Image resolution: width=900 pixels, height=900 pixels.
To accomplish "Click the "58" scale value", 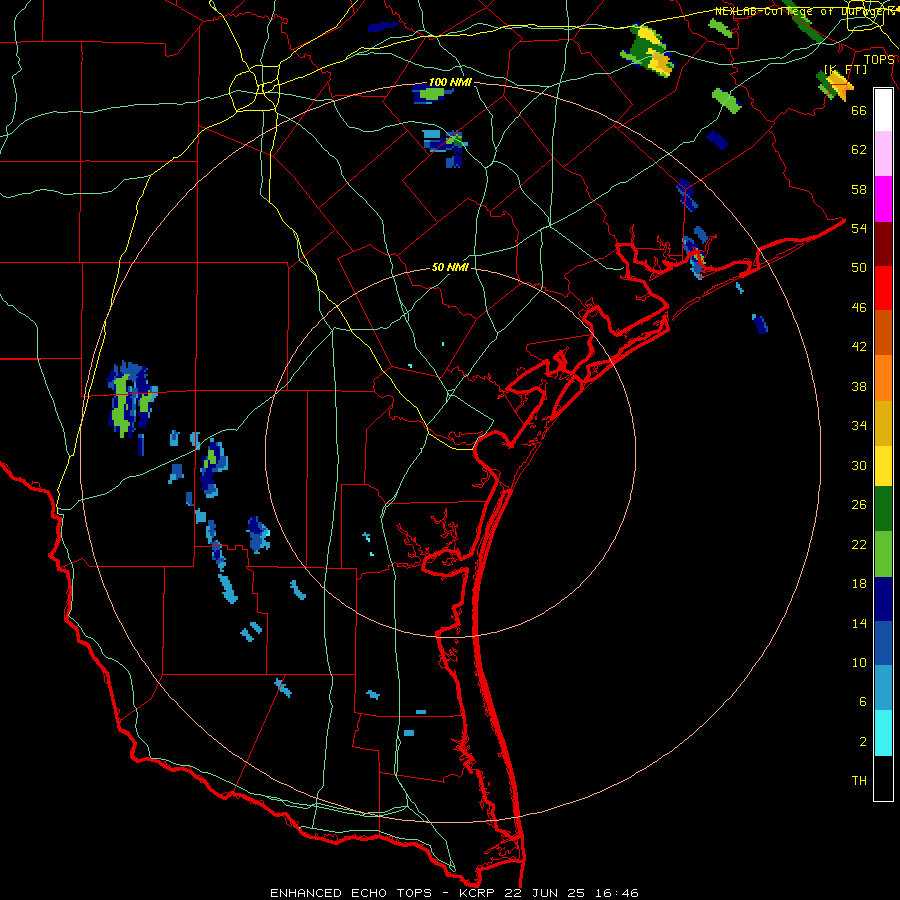I will tap(859, 189).
